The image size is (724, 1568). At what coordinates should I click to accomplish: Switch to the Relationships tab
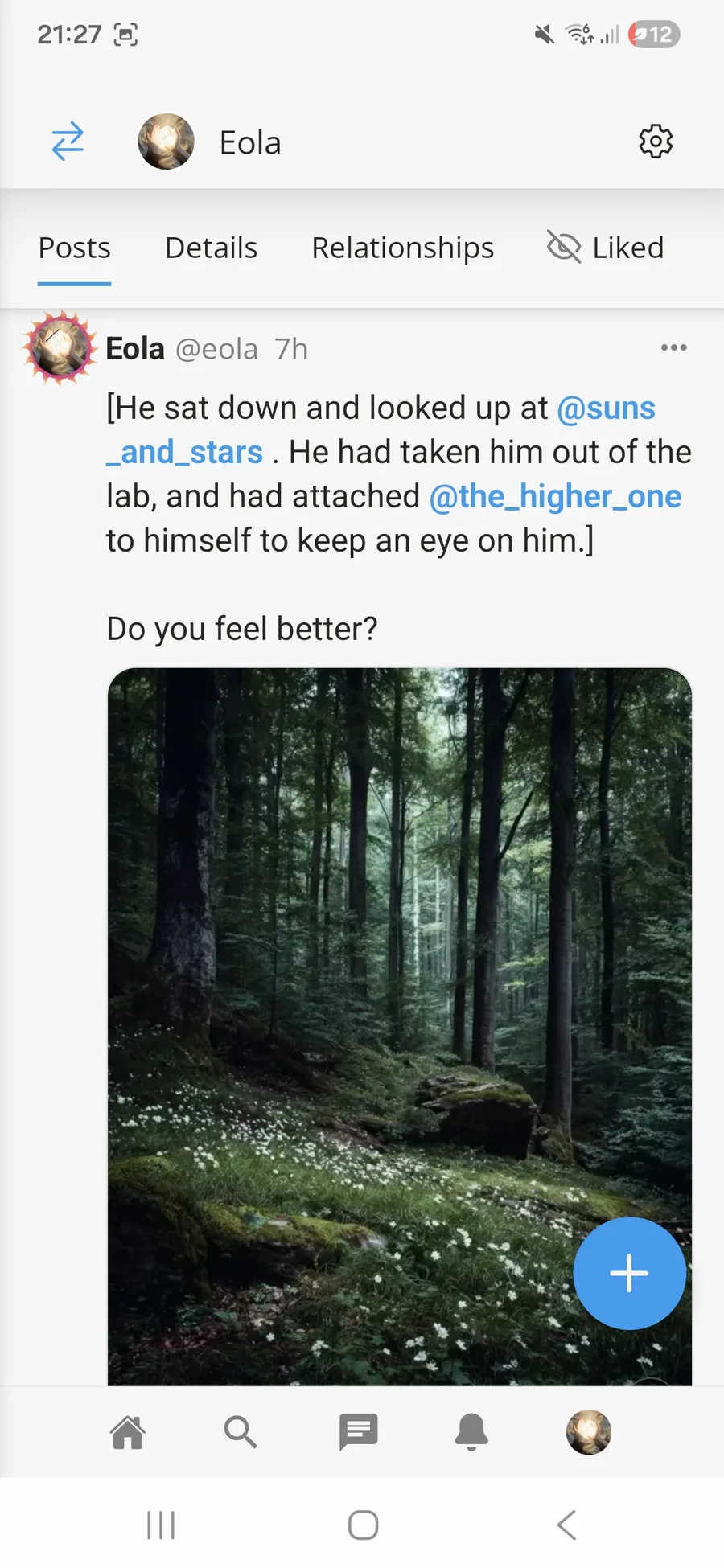pos(402,248)
